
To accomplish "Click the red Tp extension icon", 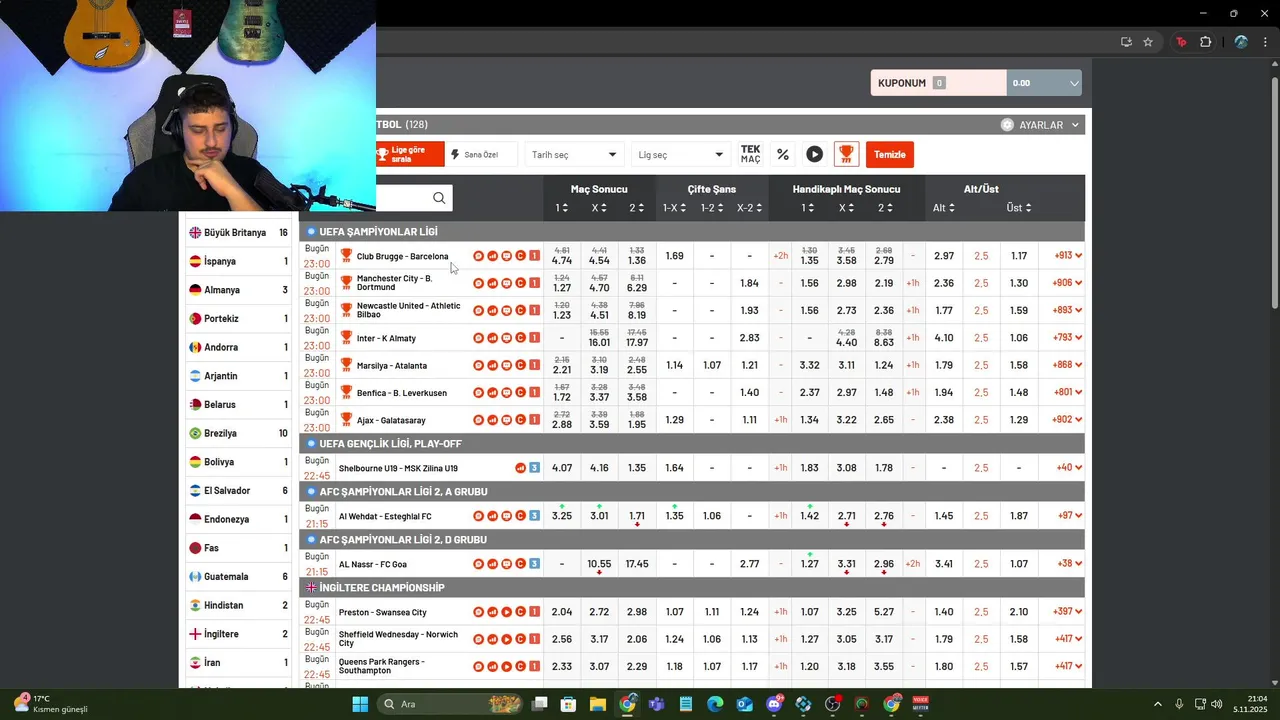I will [1181, 42].
